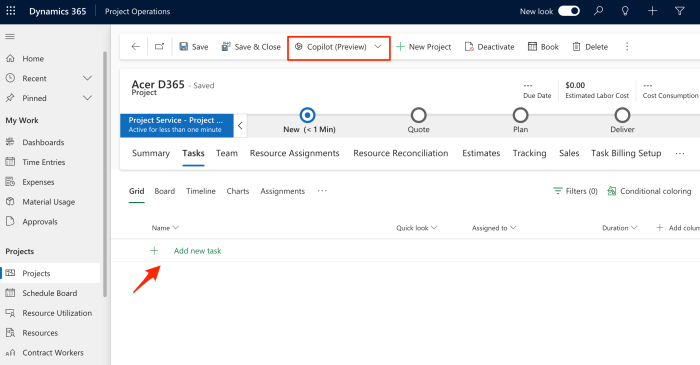Open record in new window icon

coord(159,46)
